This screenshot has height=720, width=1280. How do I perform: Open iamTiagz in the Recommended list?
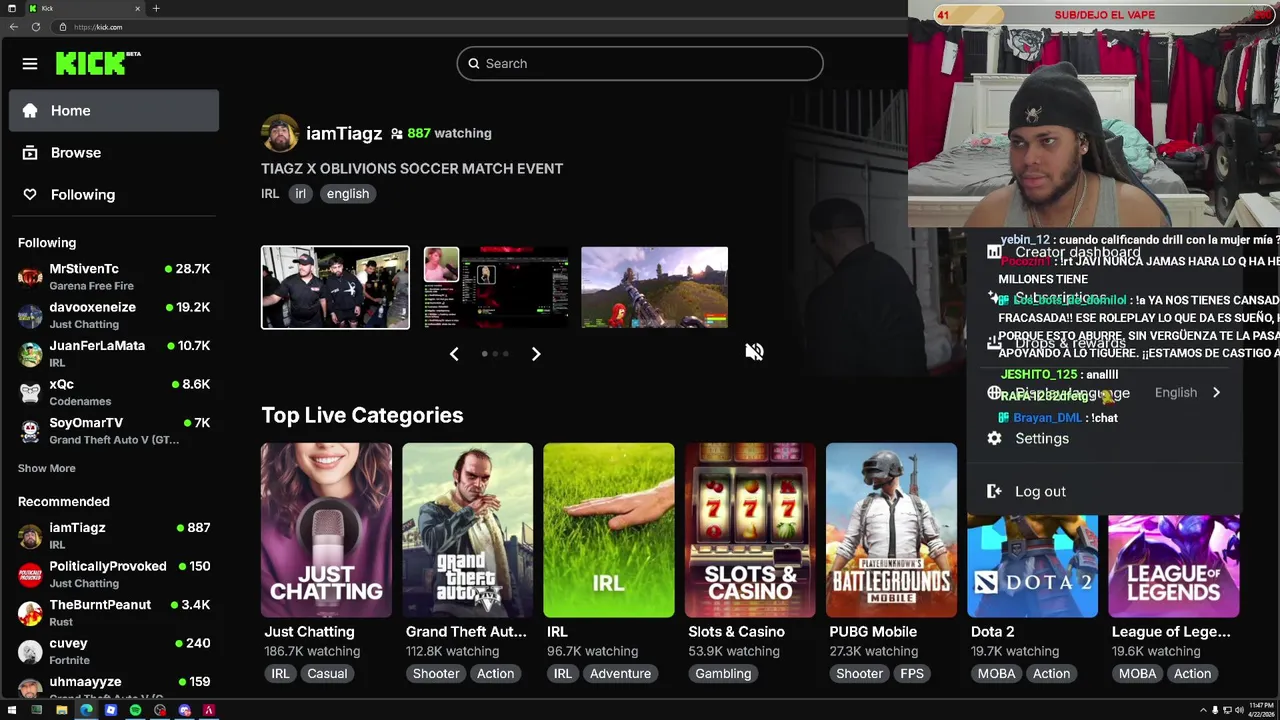114,536
